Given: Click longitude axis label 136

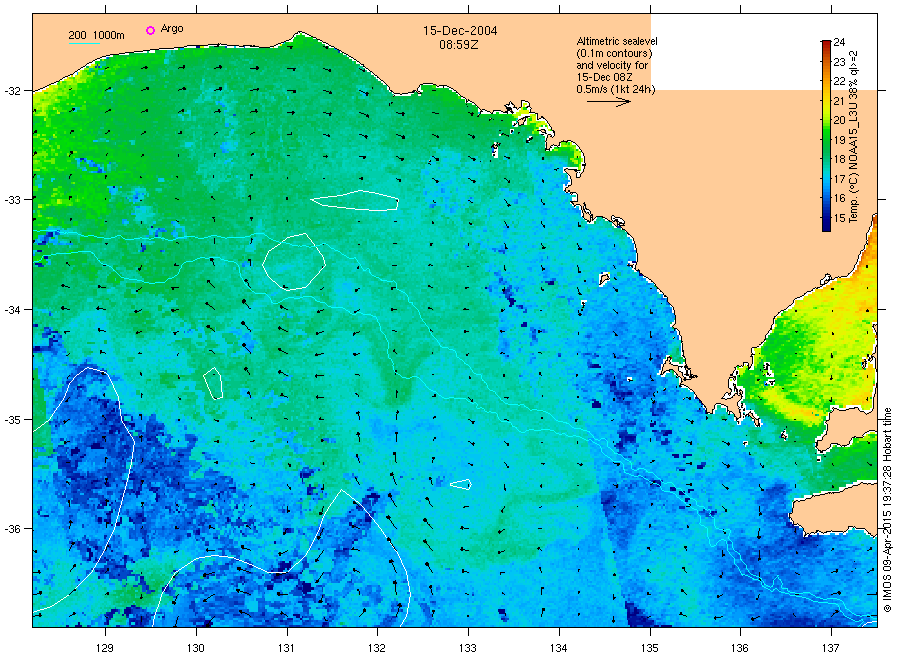Looking at the screenshot, I should tap(740, 648).
